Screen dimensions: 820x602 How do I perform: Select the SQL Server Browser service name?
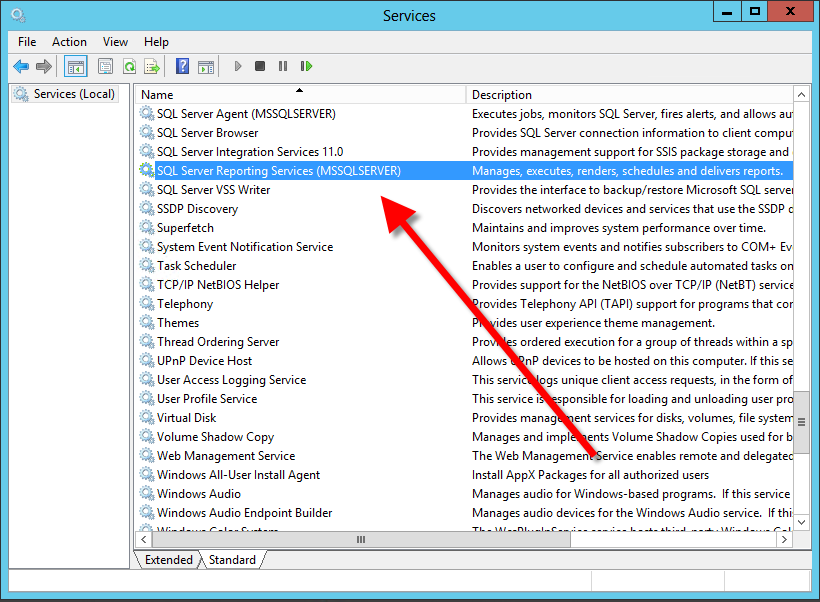tap(208, 132)
